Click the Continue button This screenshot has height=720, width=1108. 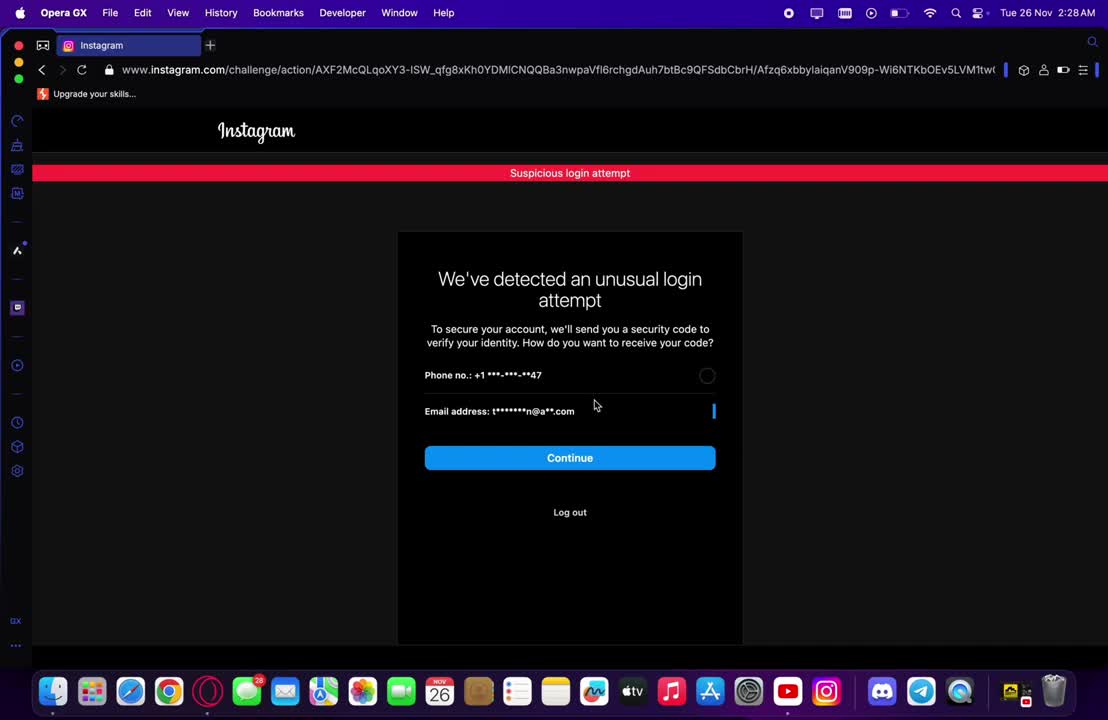(x=570, y=458)
